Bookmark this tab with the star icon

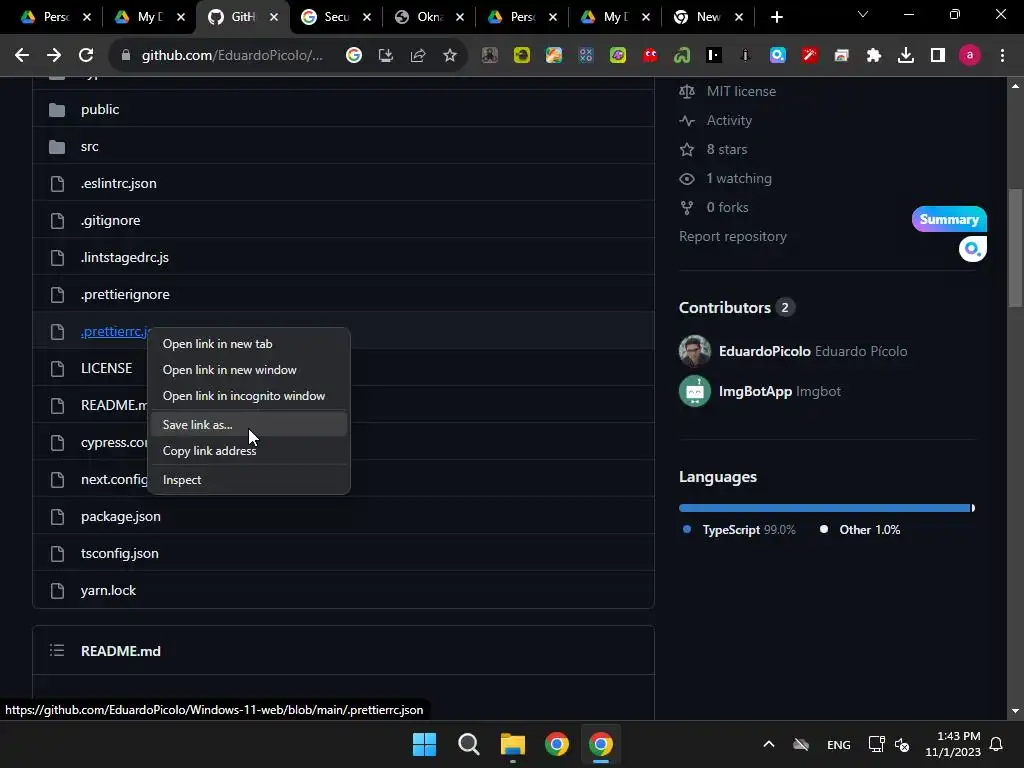click(449, 56)
